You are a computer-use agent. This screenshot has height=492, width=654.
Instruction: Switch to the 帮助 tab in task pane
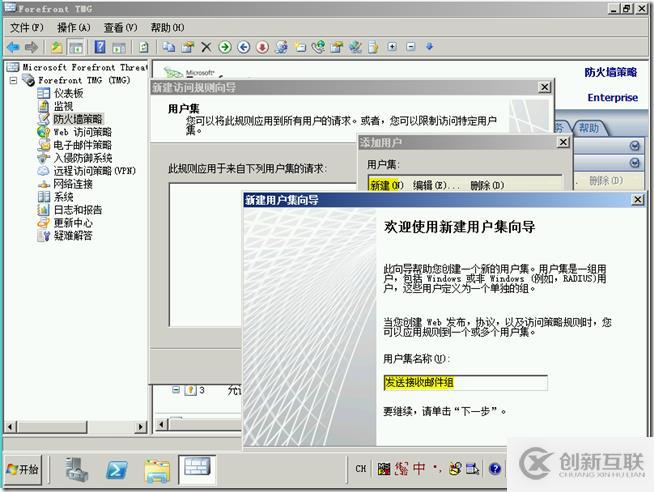point(589,128)
